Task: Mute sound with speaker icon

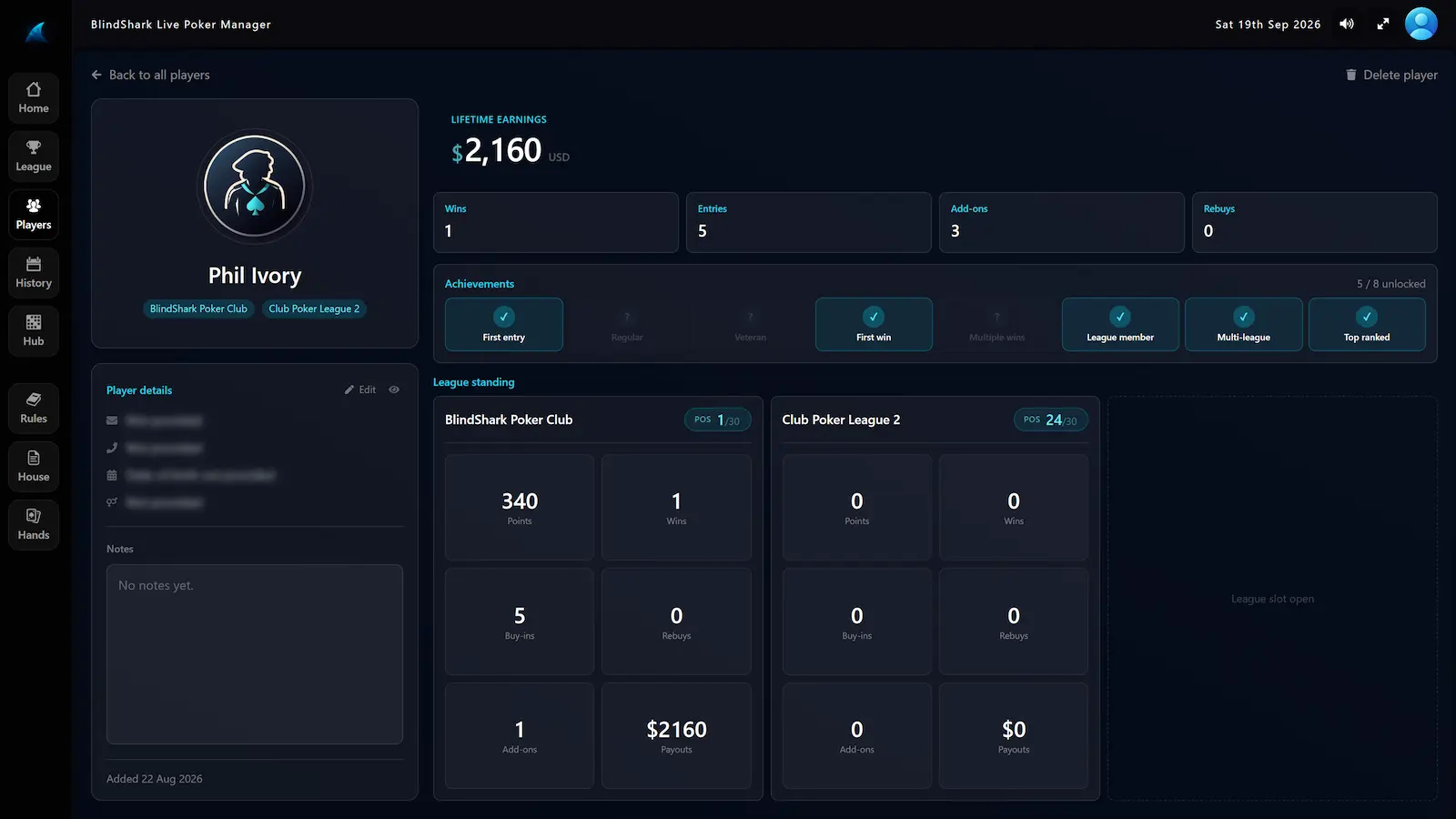Action: pyautogui.click(x=1347, y=25)
